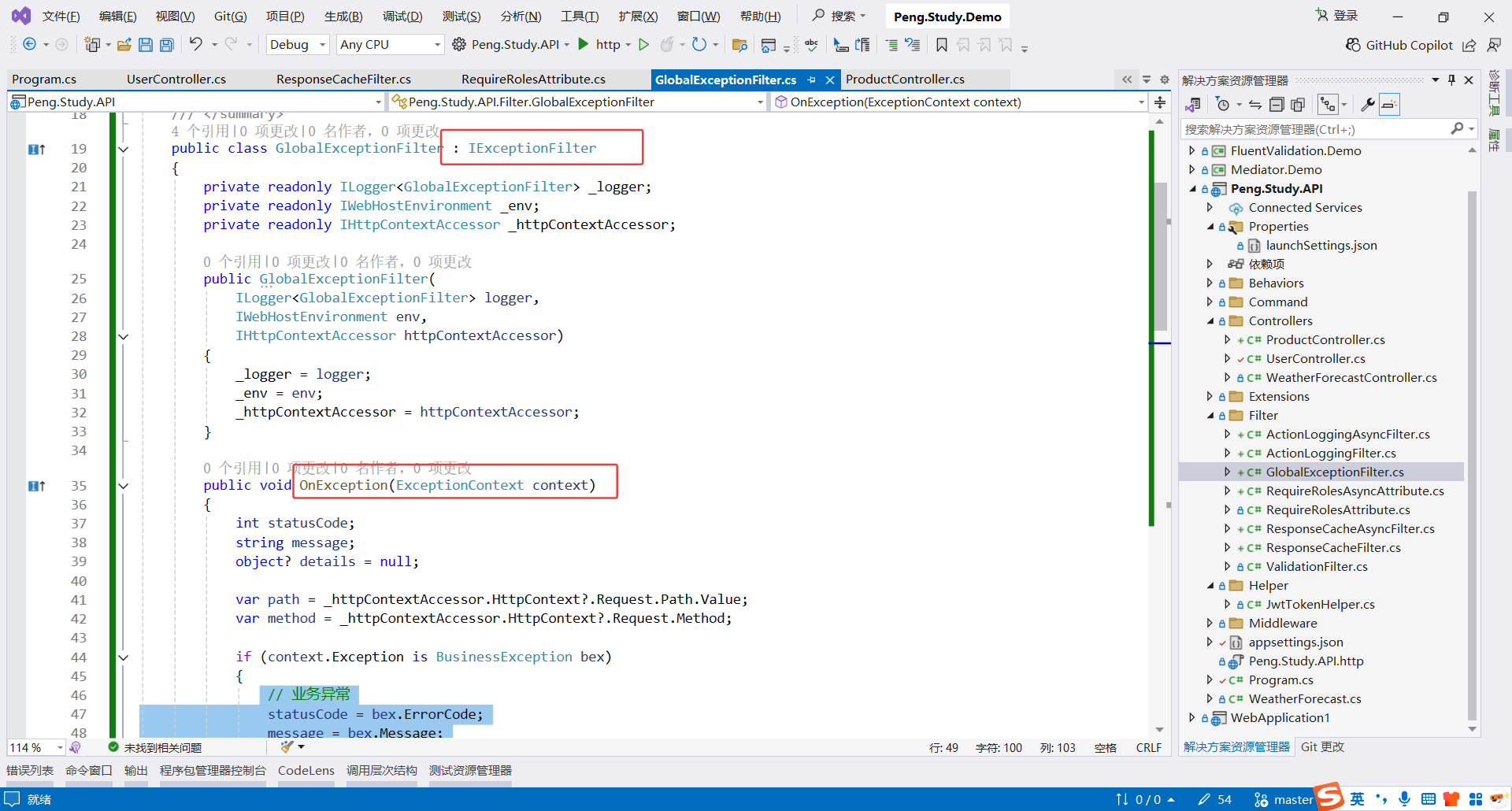1512x811 pixels.
Task: Click the bookmark icon in the toolbar
Action: click(x=942, y=45)
